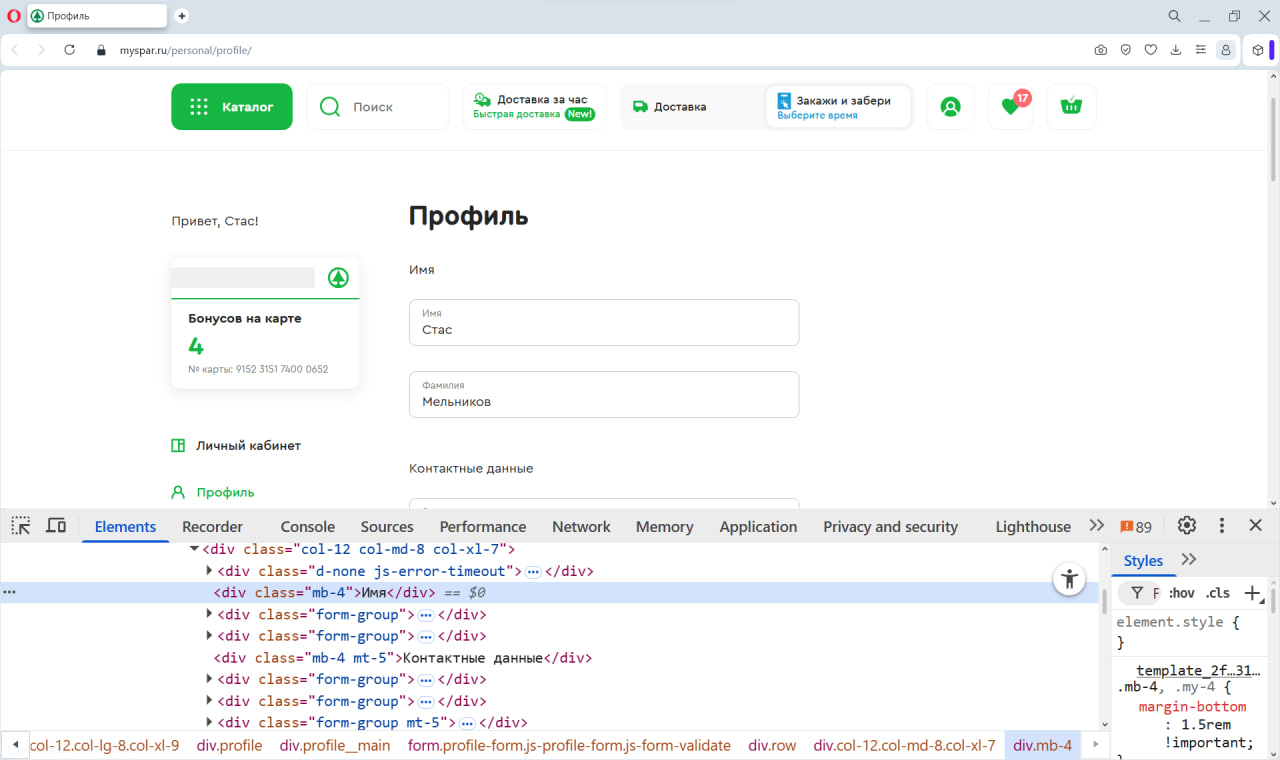Switch to the Network tab

pos(581,527)
